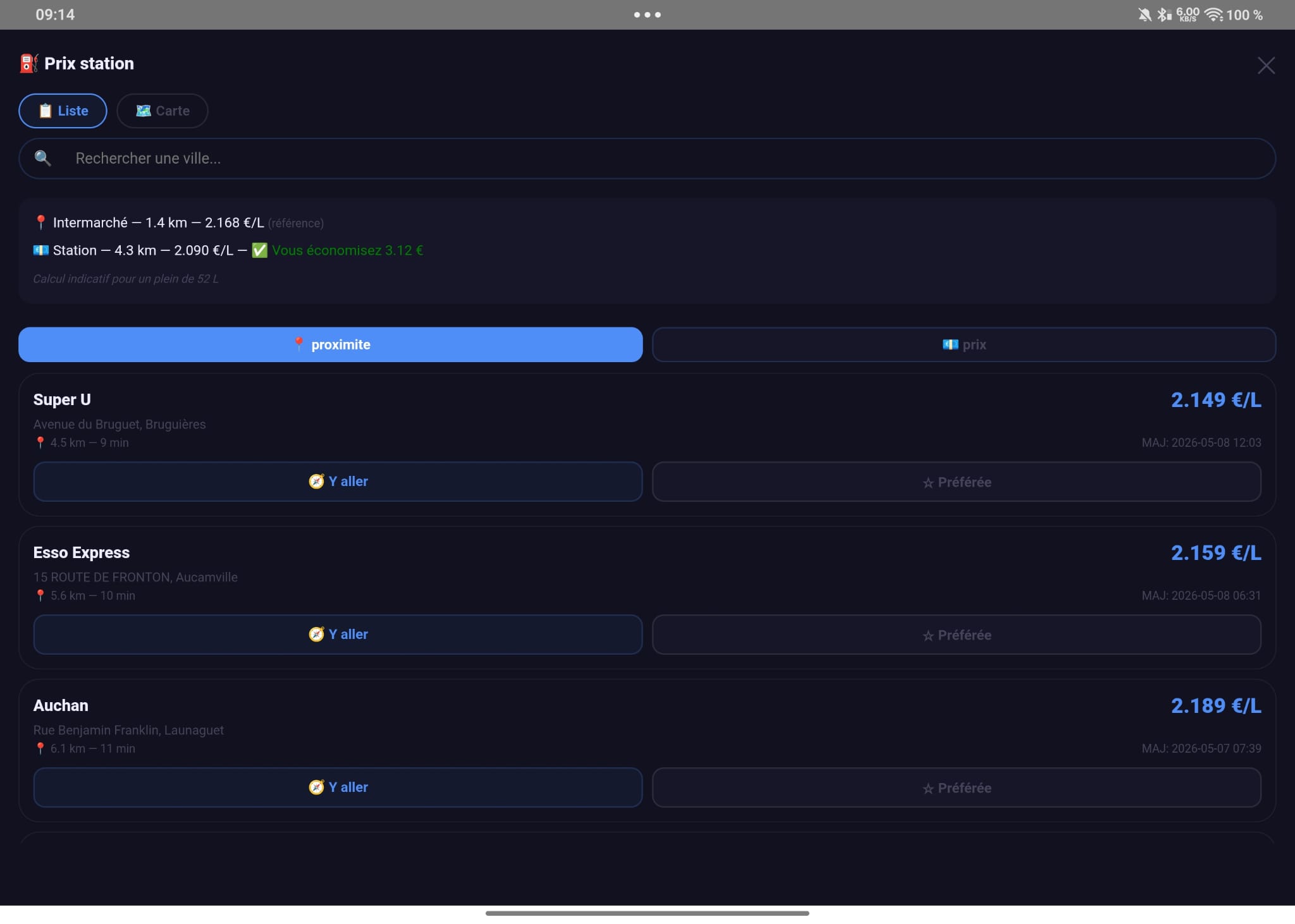Click the red pin icon beside Intermarché
1295x924 pixels.
coord(40,222)
